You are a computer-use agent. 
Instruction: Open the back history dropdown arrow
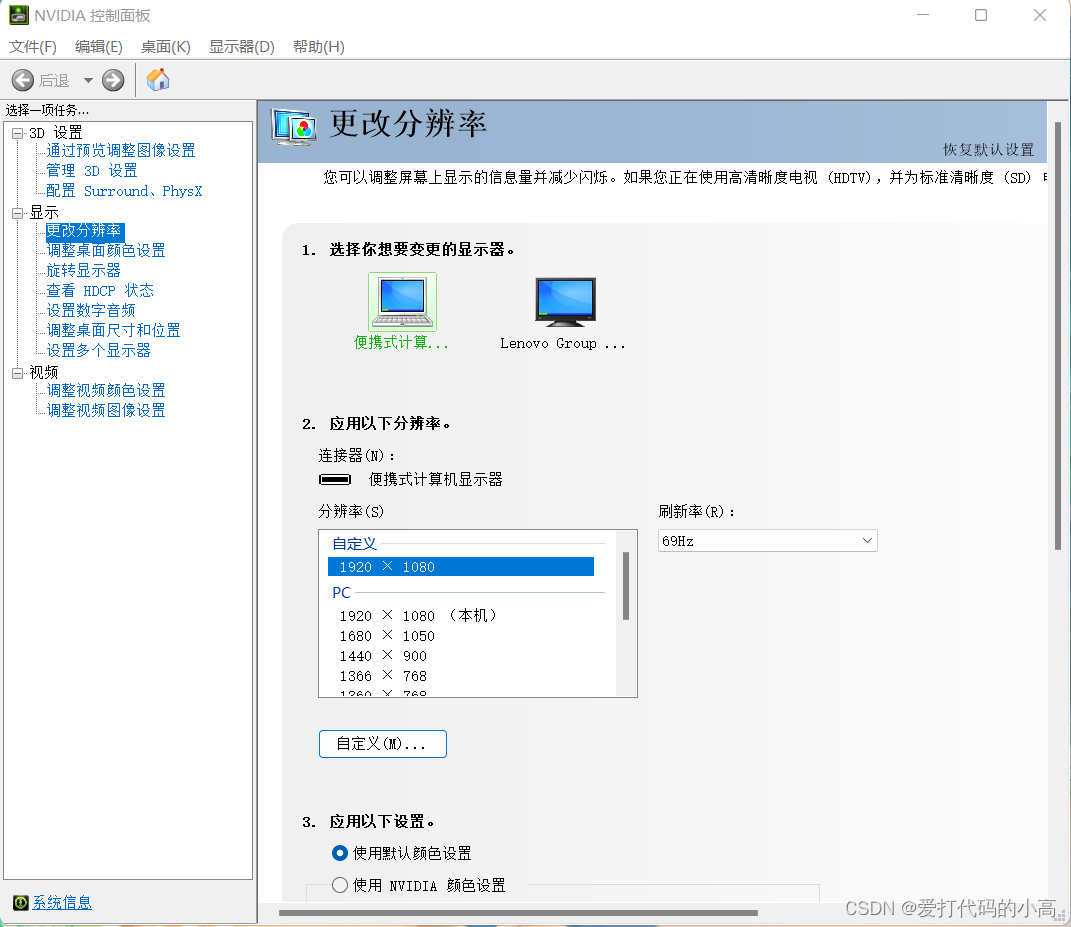pos(88,81)
